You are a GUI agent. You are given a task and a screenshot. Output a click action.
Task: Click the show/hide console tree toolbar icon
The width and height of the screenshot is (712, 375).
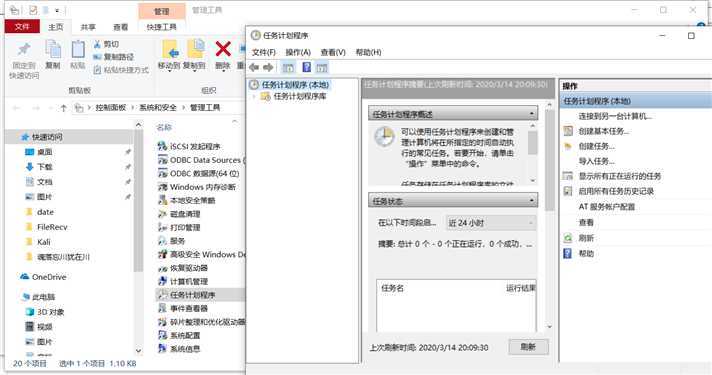(288, 68)
